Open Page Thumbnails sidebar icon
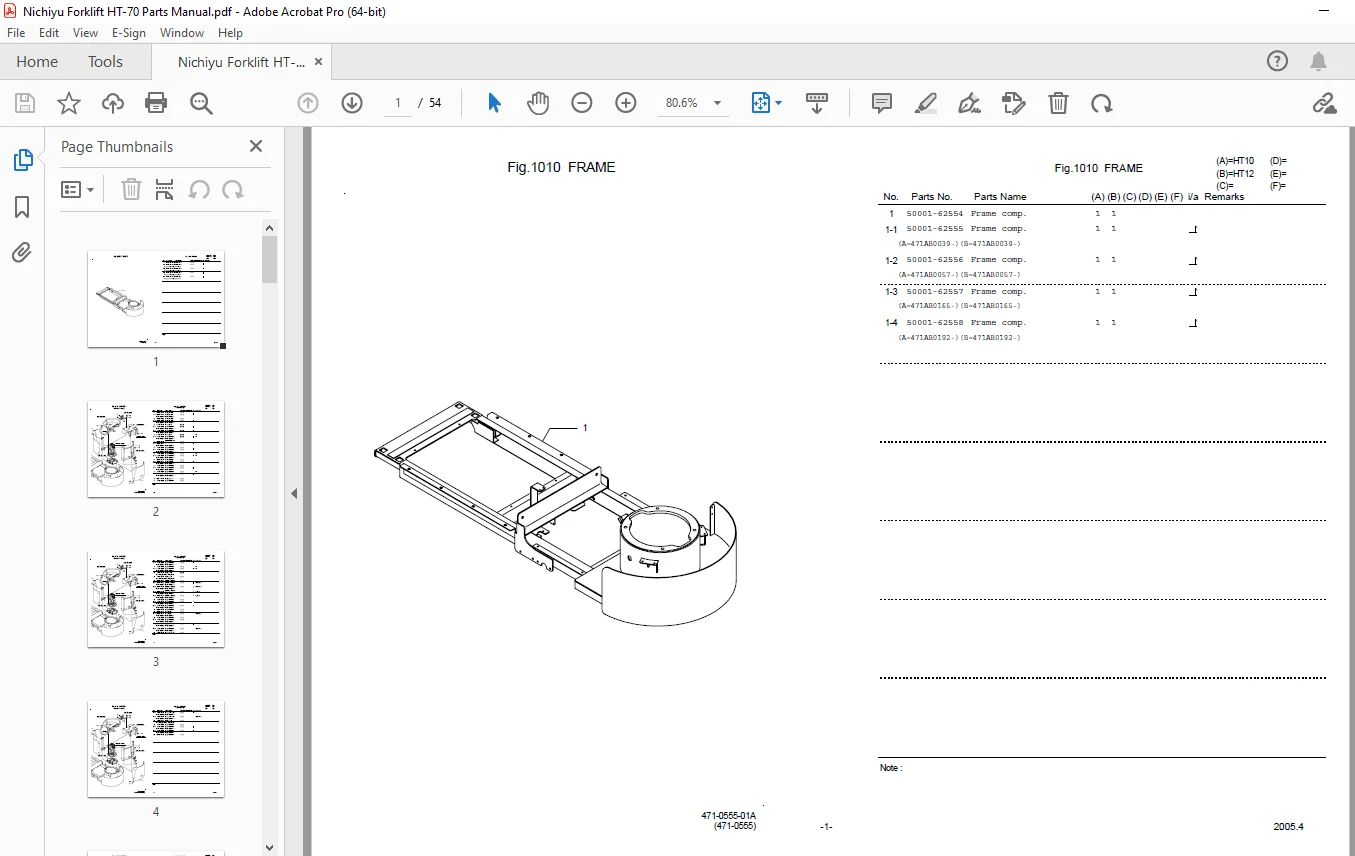Image resolution: width=1355 pixels, height=856 pixels. (22, 159)
